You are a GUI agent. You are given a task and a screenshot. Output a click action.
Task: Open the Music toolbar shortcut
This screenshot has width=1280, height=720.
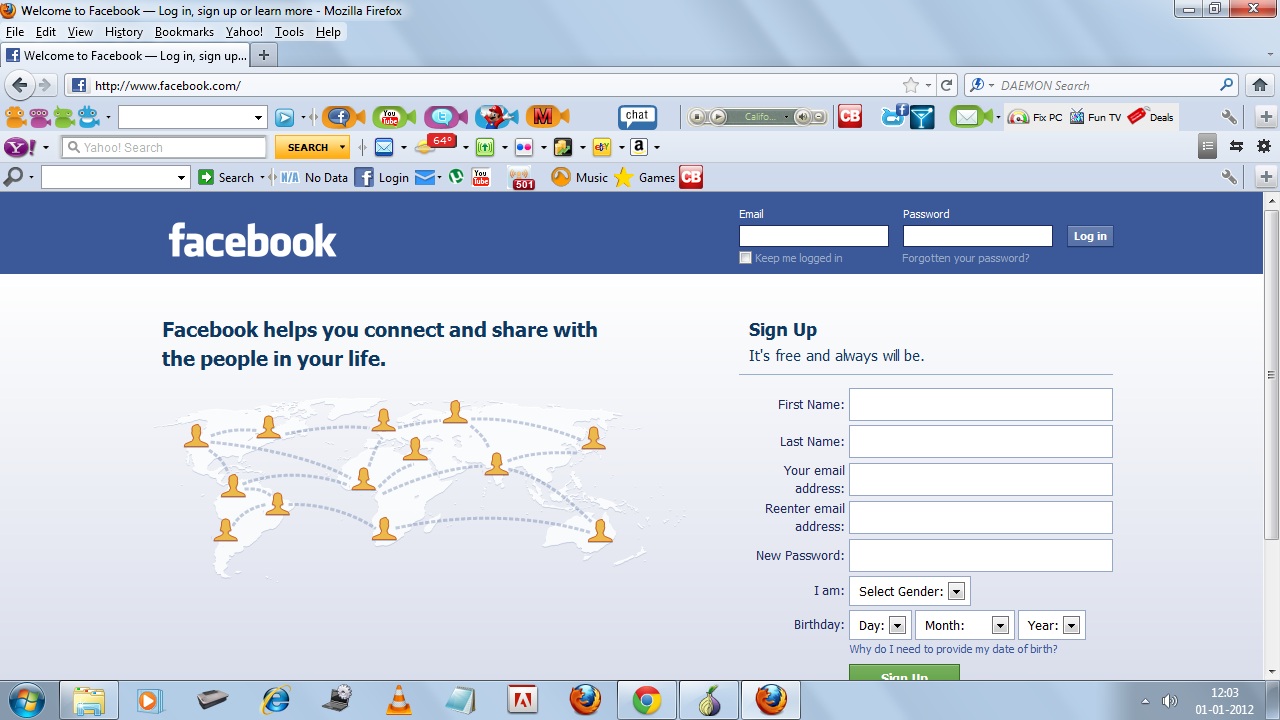(580, 177)
